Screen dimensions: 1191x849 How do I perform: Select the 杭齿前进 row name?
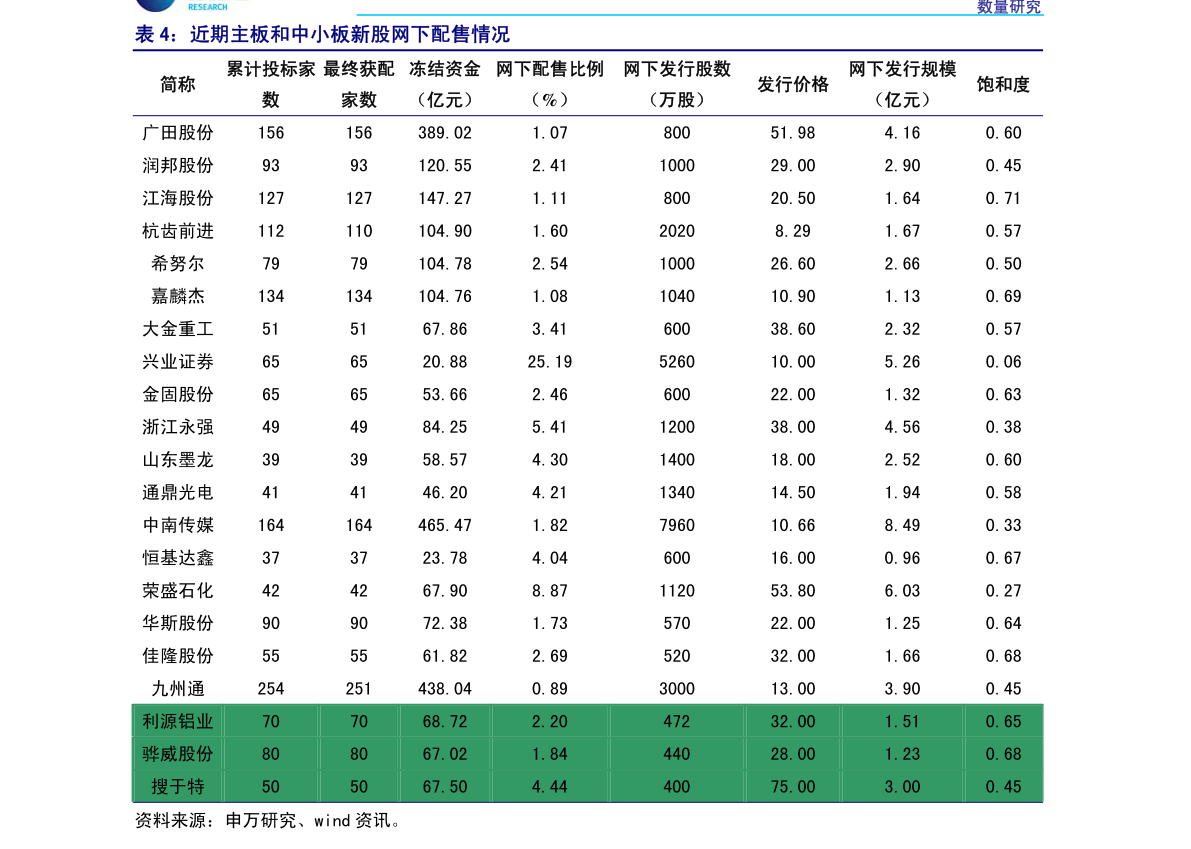pyautogui.click(x=178, y=231)
